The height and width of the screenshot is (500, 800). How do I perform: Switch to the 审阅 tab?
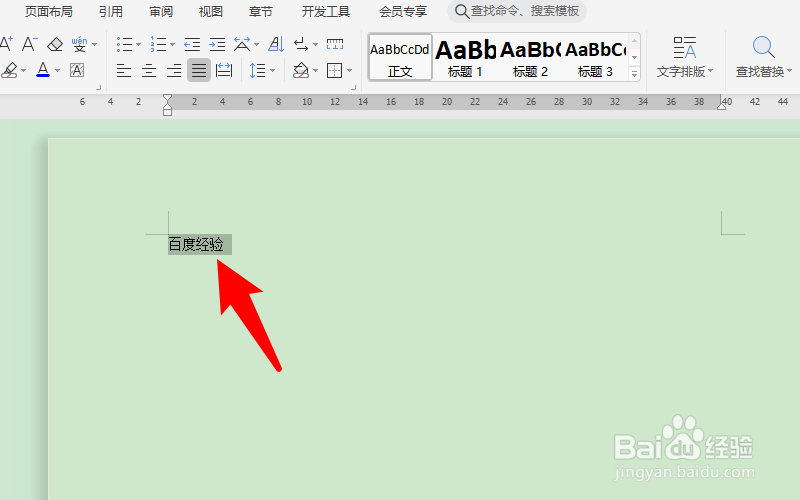click(x=161, y=11)
